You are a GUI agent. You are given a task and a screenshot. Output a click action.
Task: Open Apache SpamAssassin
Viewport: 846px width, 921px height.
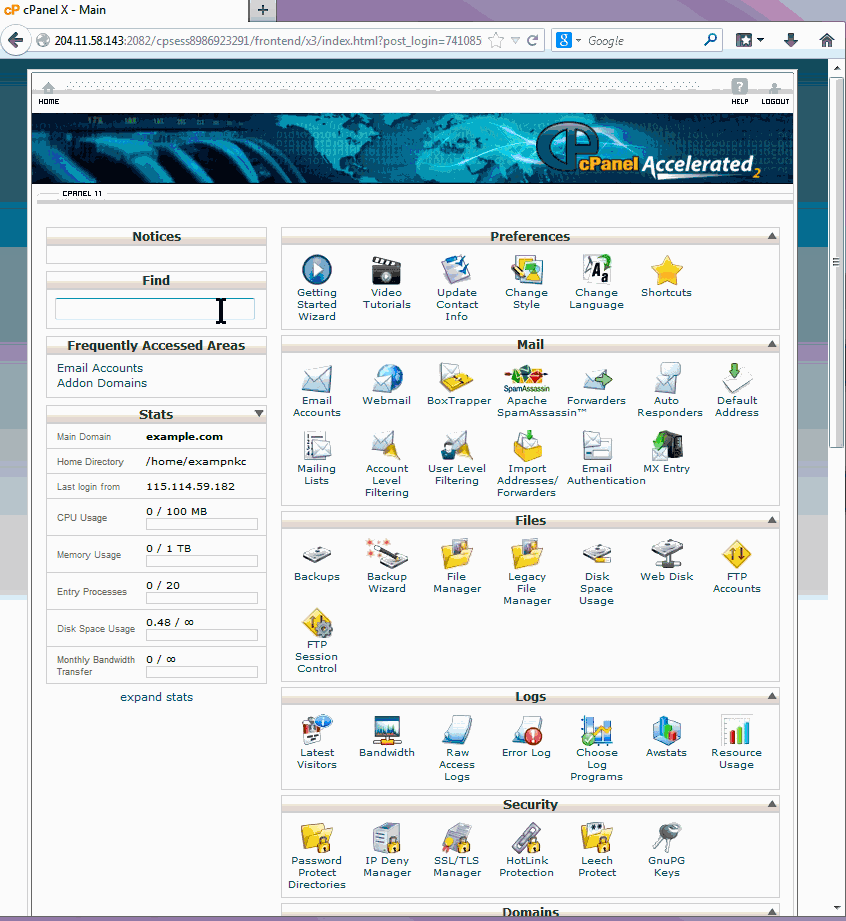tap(526, 380)
